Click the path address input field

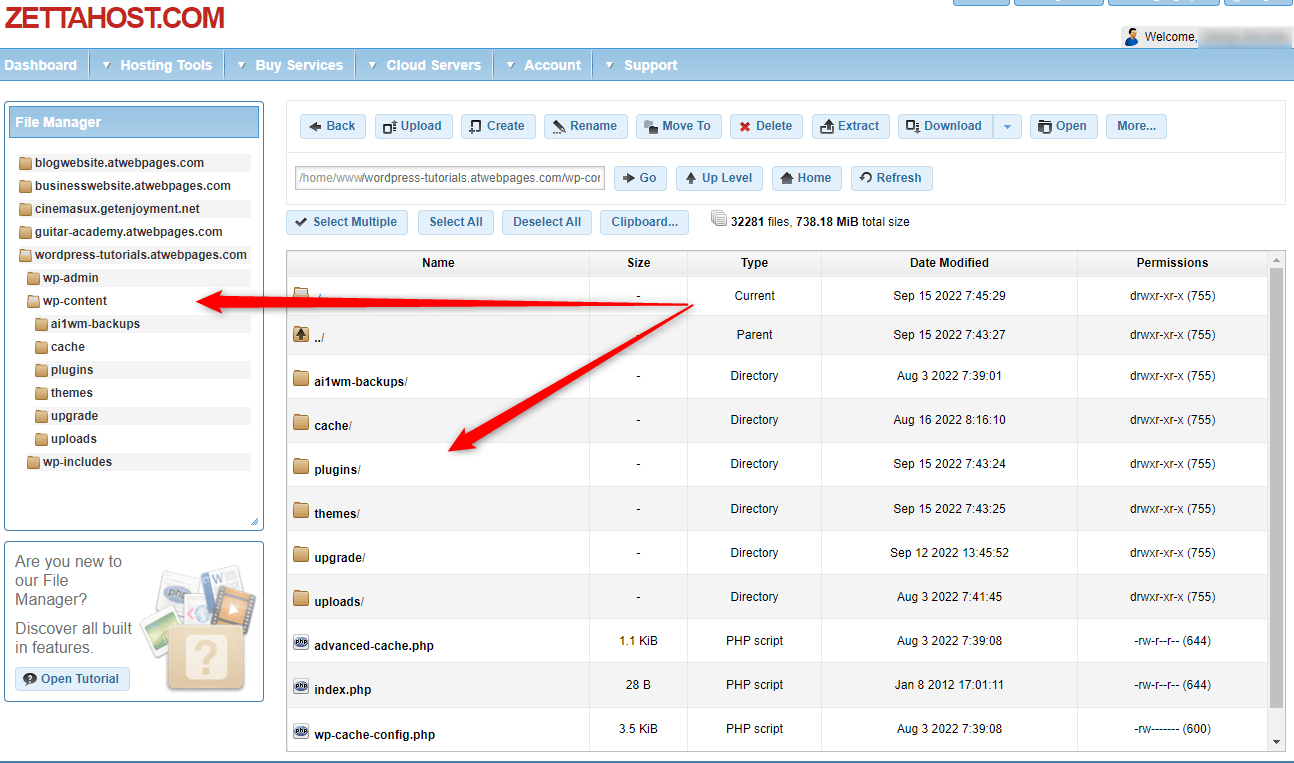point(450,178)
